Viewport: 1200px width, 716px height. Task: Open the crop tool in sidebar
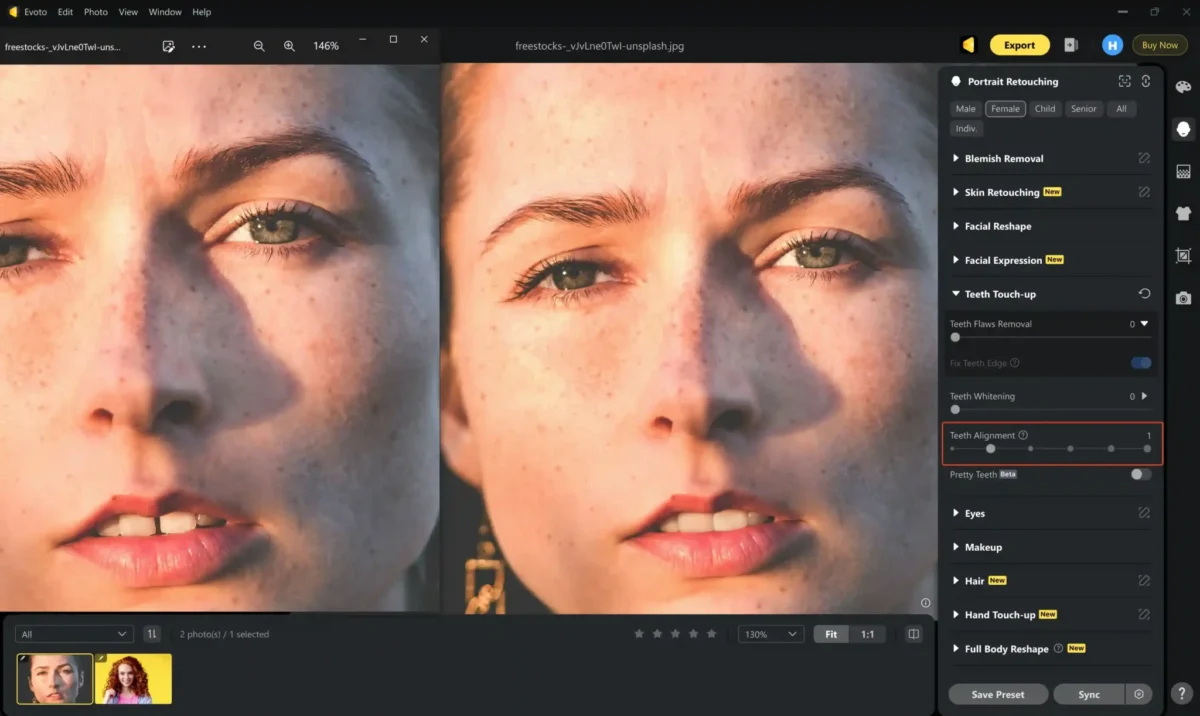[x=1183, y=256]
